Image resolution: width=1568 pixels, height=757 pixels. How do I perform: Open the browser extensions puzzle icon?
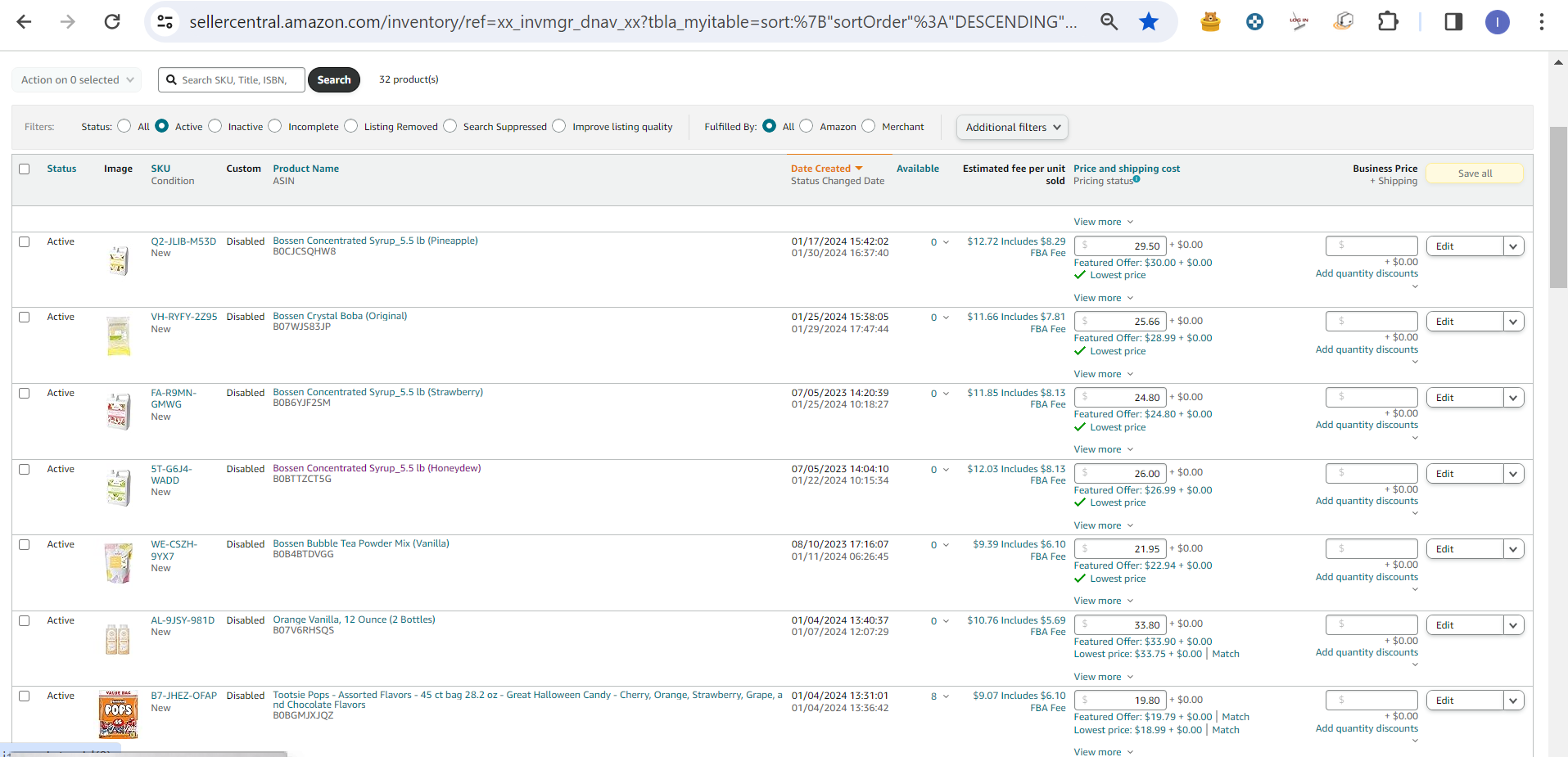coord(1388,22)
